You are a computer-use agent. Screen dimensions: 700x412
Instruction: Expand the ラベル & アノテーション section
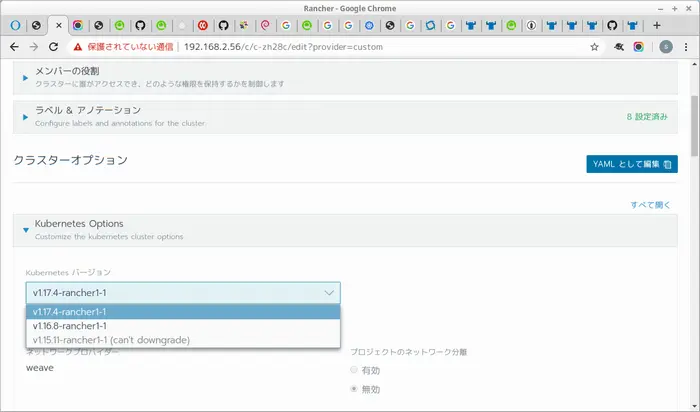click(x=25, y=117)
